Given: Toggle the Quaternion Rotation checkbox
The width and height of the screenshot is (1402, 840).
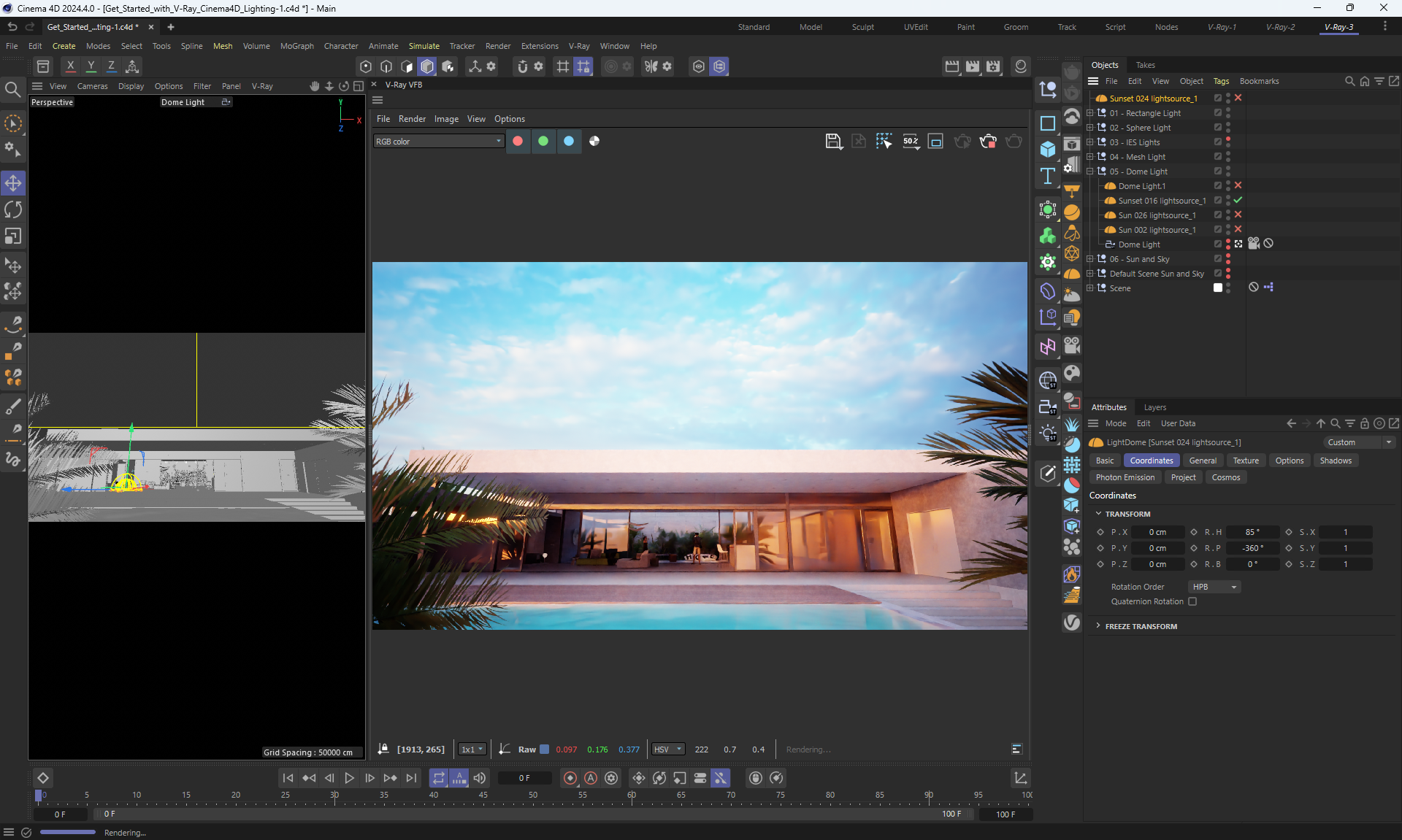Looking at the screenshot, I should coord(1192,601).
